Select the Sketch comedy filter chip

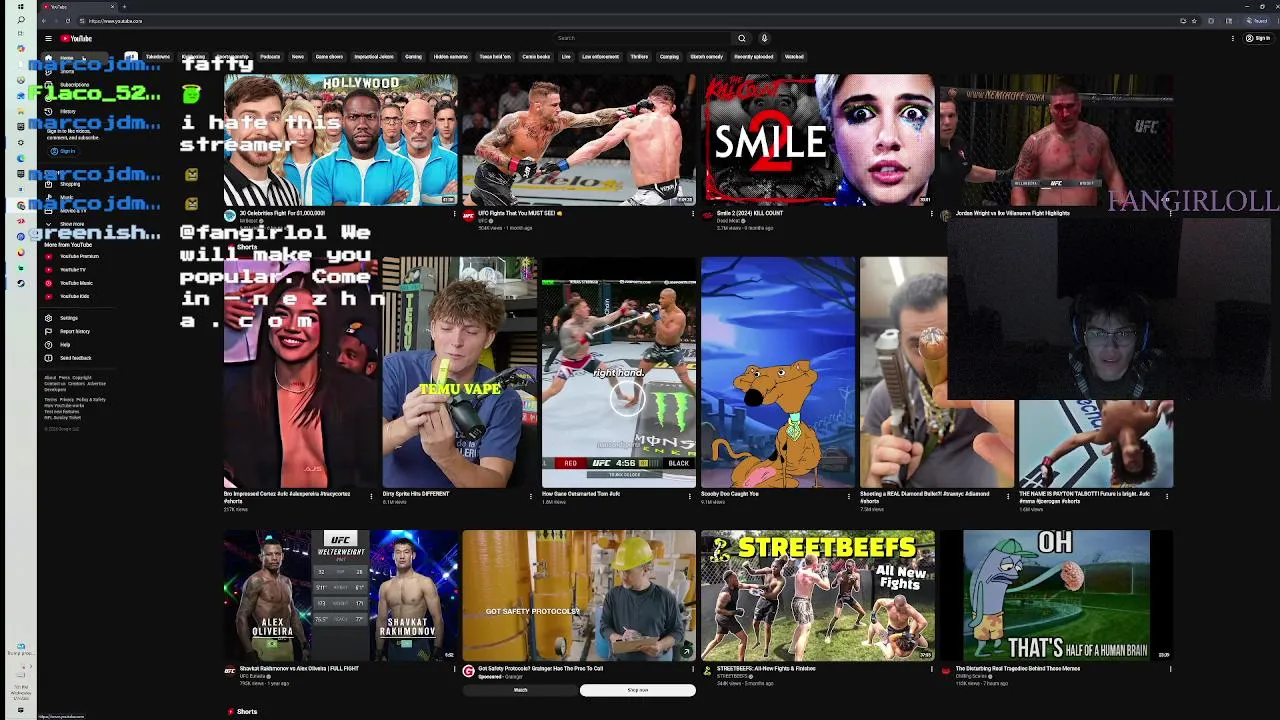coord(706,57)
